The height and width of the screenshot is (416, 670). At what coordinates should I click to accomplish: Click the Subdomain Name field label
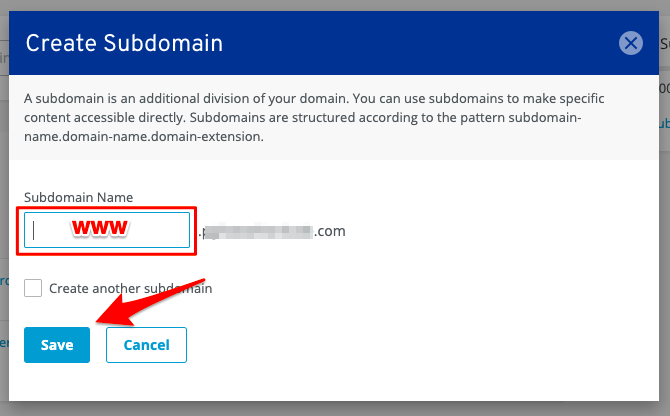point(79,197)
